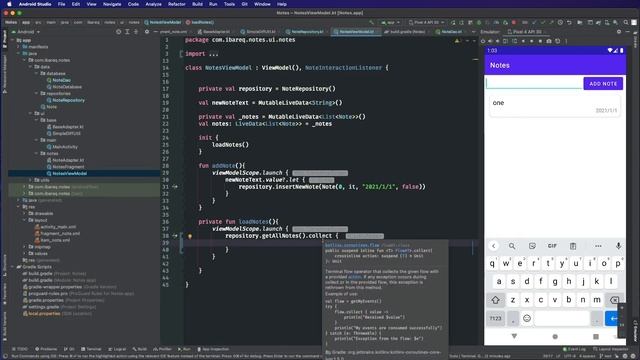This screenshot has width=640, height=360.
Task: Click the hammer Make Project icon
Action: pyautogui.click(x=371, y=22)
